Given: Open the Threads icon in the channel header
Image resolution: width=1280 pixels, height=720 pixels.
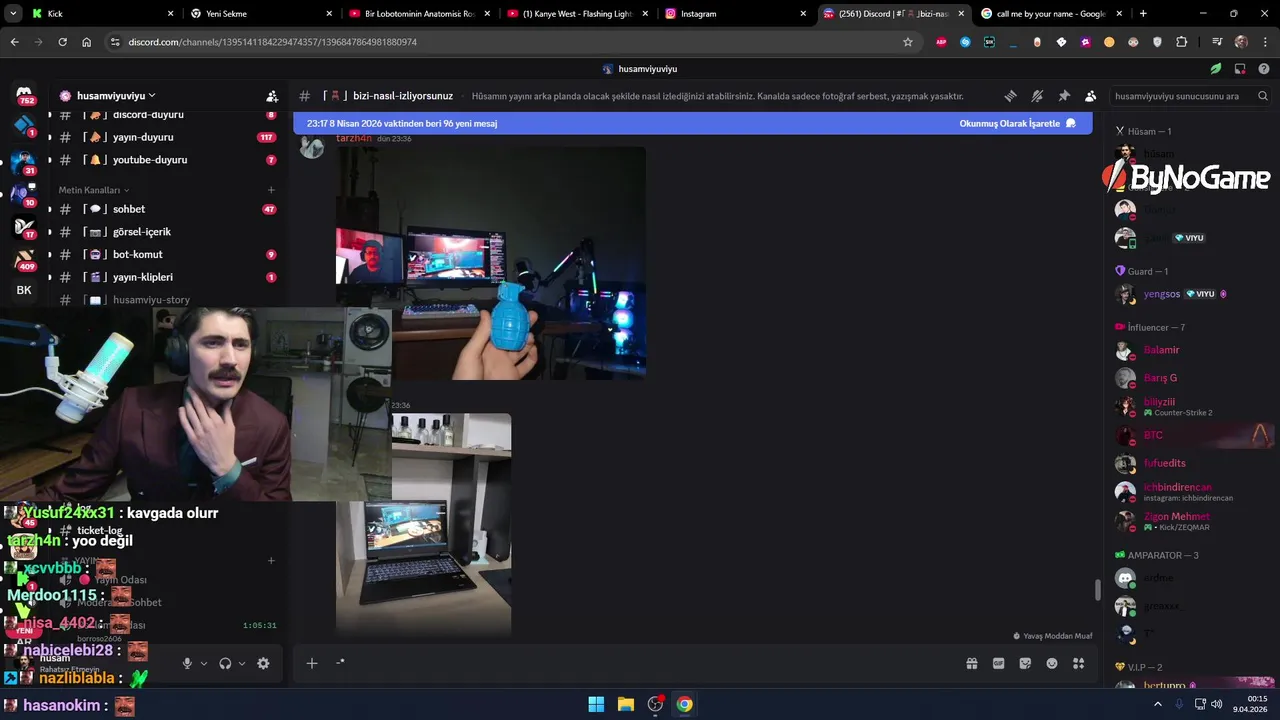Looking at the screenshot, I should tap(1011, 96).
